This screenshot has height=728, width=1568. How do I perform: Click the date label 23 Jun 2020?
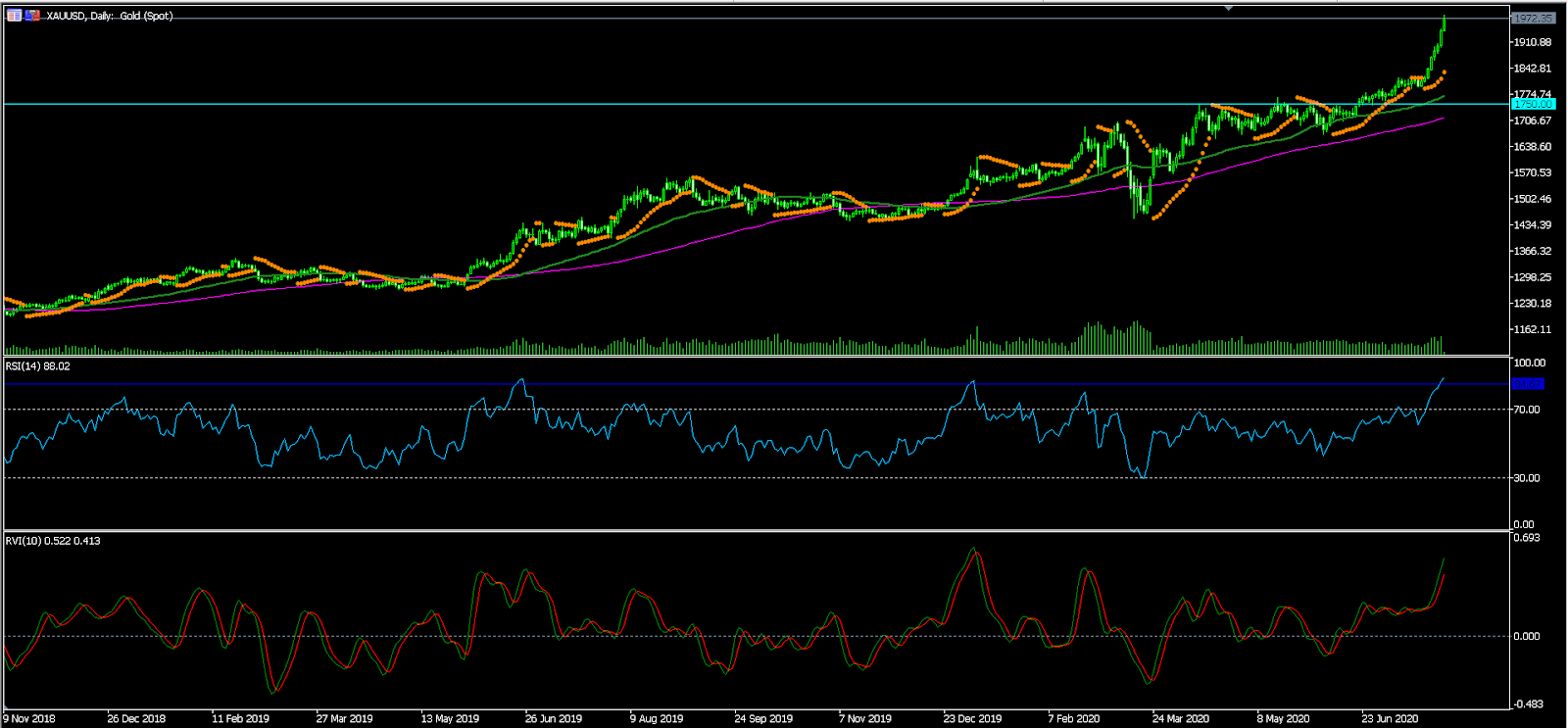tap(1390, 719)
